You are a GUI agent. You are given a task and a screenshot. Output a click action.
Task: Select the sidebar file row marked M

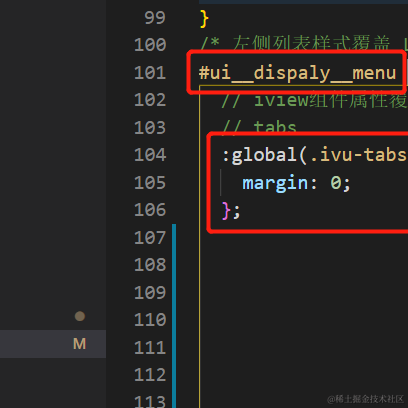[53, 344]
